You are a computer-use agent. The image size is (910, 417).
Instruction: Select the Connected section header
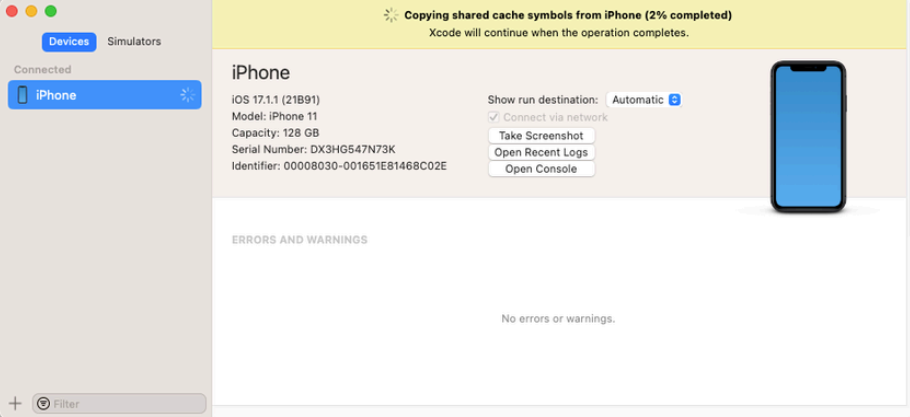(x=43, y=70)
